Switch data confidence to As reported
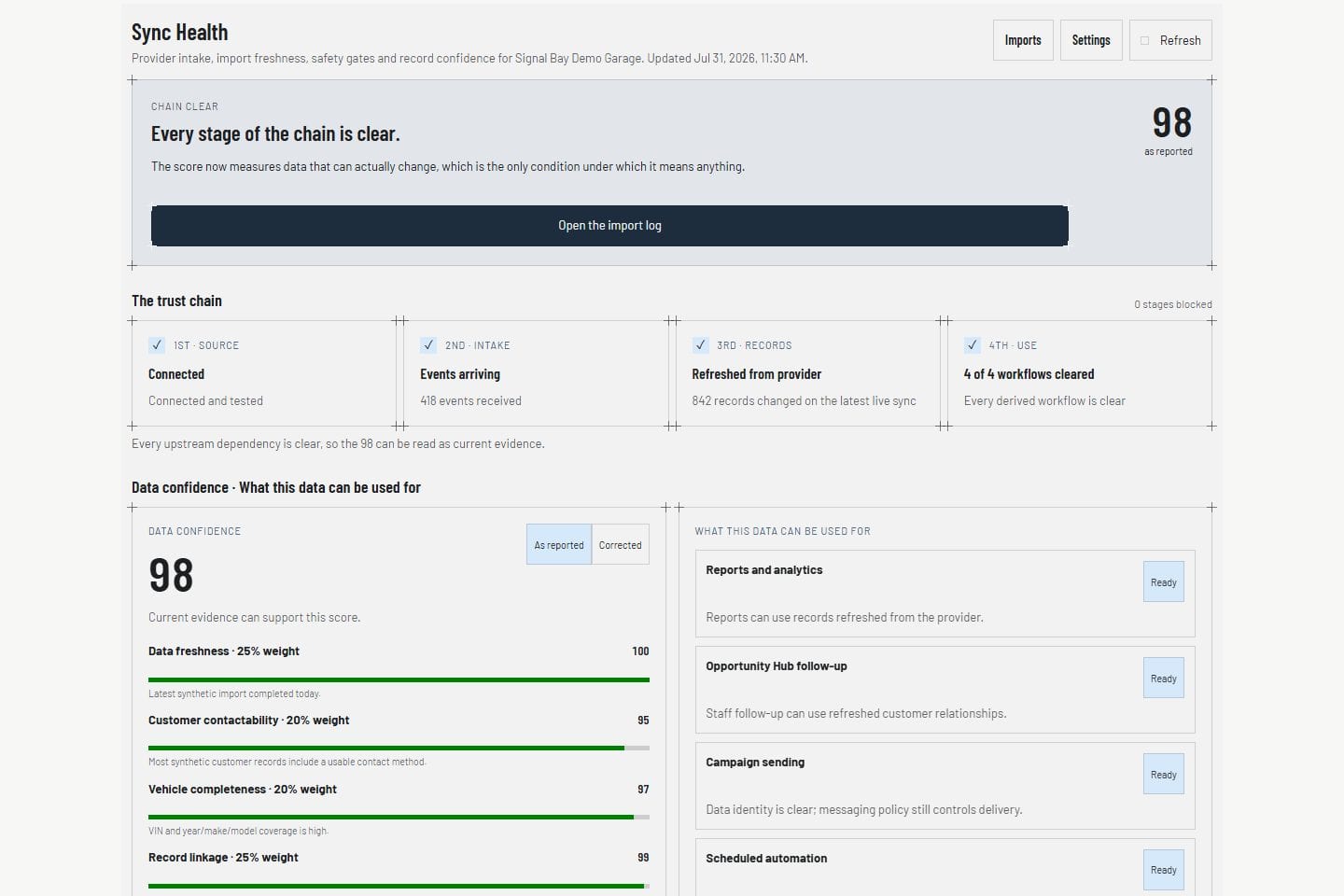The width and height of the screenshot is (1344, 896). coord(559,545)
